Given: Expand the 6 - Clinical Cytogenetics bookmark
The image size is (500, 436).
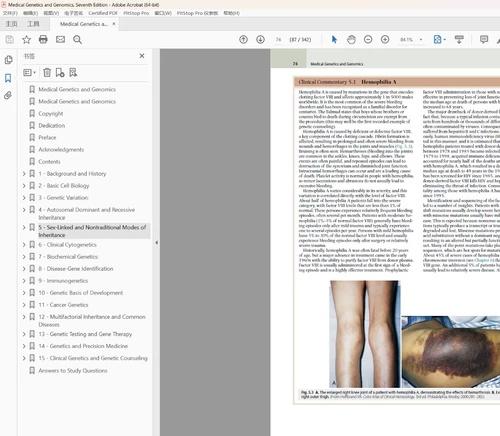Looking at the screenshot, I should (24, 245).
